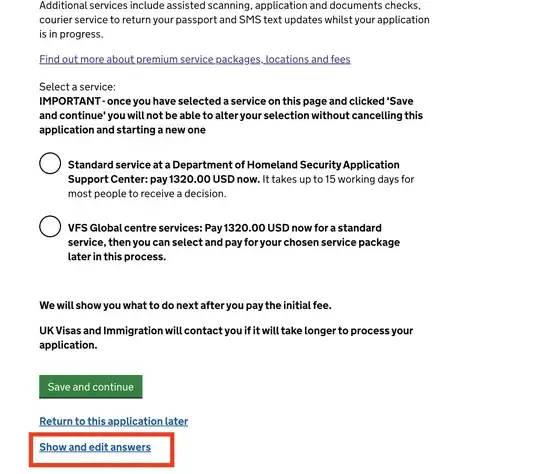Click 'later in this process' label text
540x474 pixels.
117,257
